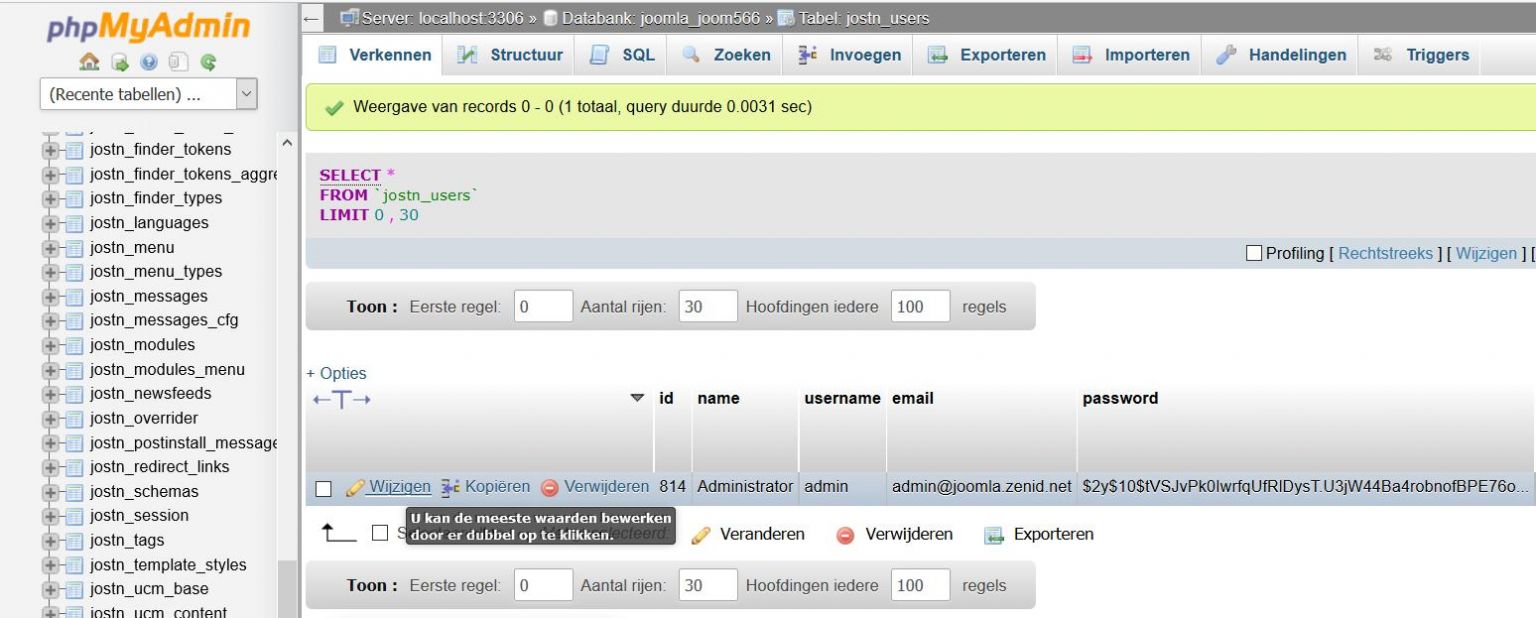Expand the jostn_redirect_links tree node
Screen dimensions: 1536x618
click(x=51, y=467)
